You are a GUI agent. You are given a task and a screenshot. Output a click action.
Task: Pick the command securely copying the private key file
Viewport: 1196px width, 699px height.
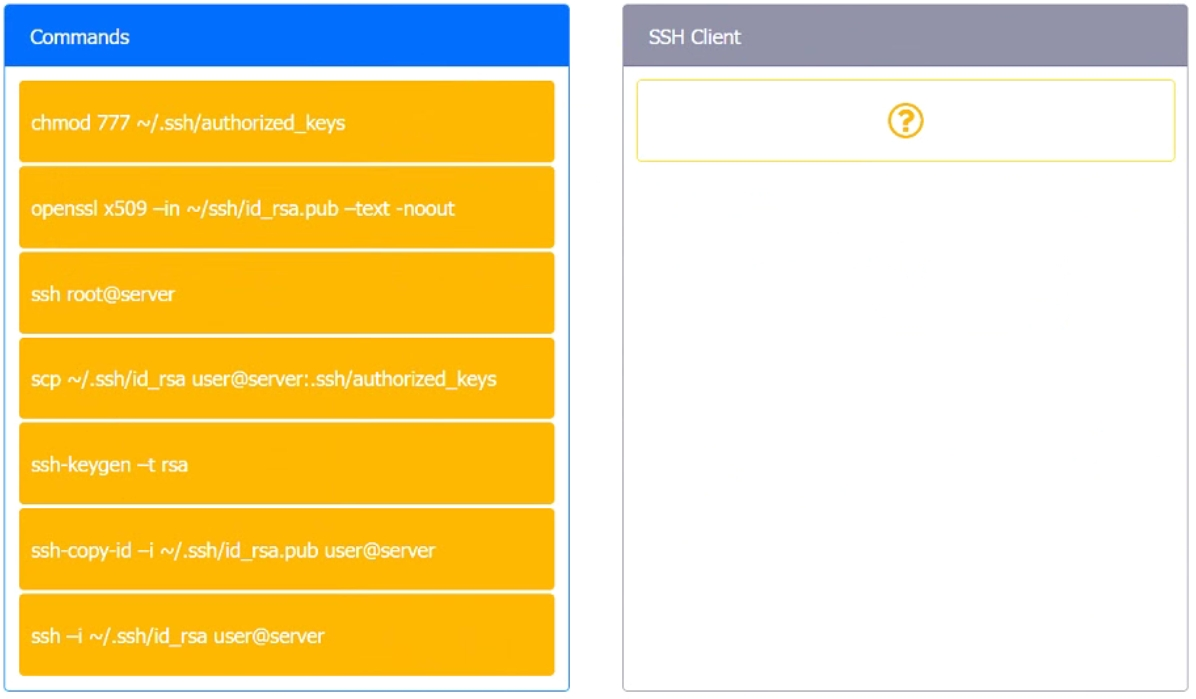click(x=287, y=378)
